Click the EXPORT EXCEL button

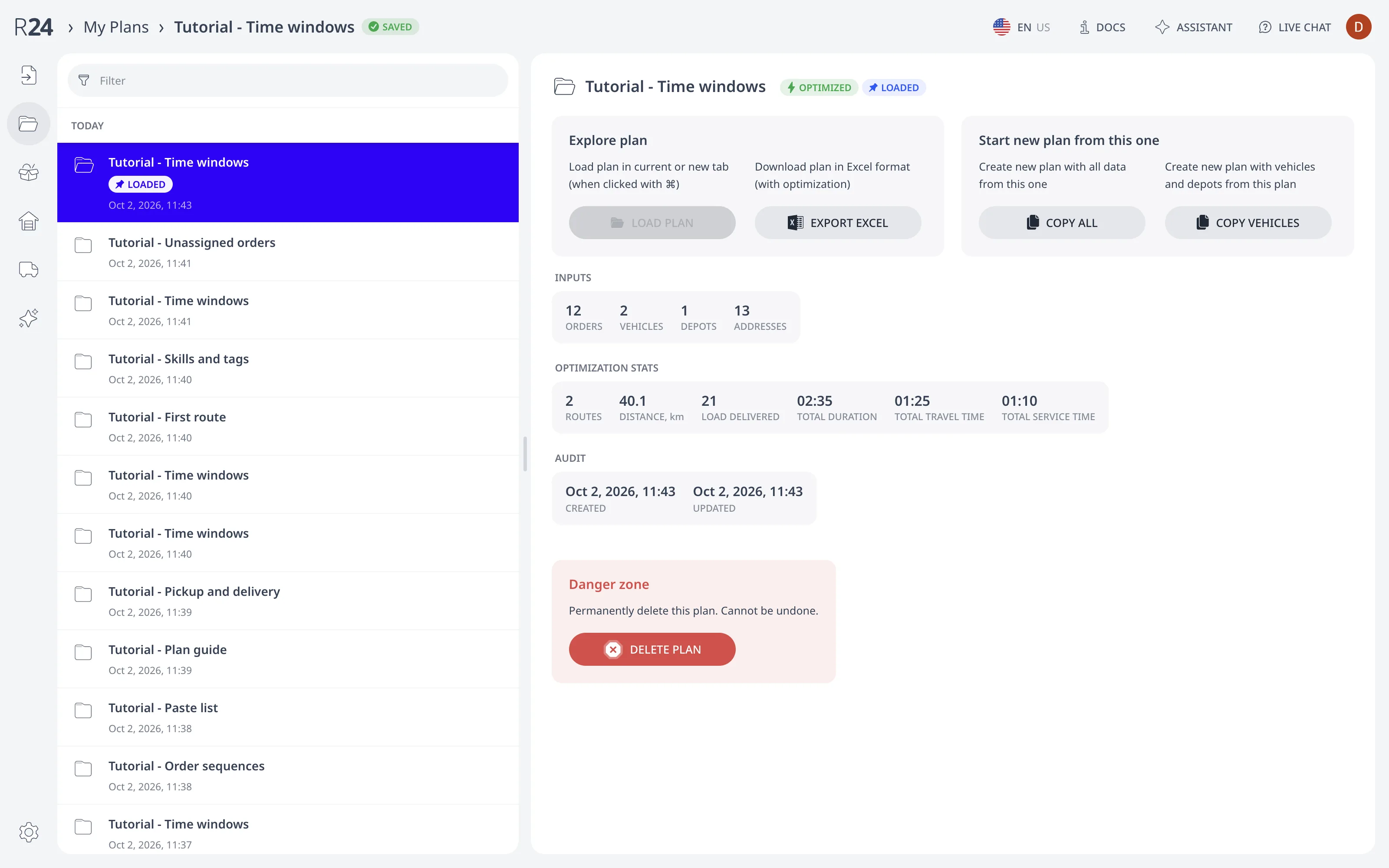click(x=837, y=223)
